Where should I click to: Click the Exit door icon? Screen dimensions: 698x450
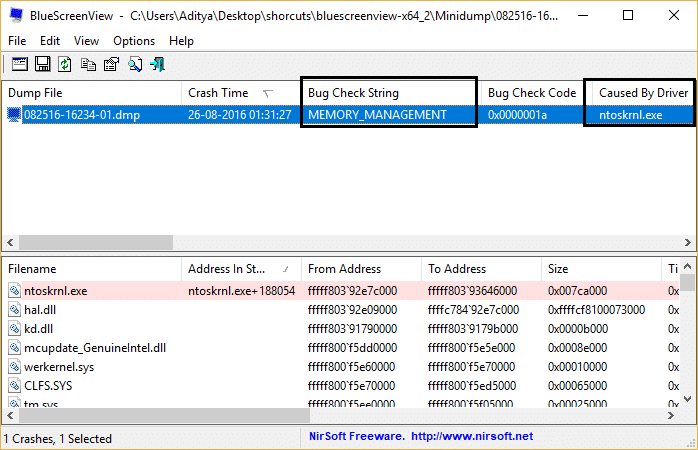(158, 64)
